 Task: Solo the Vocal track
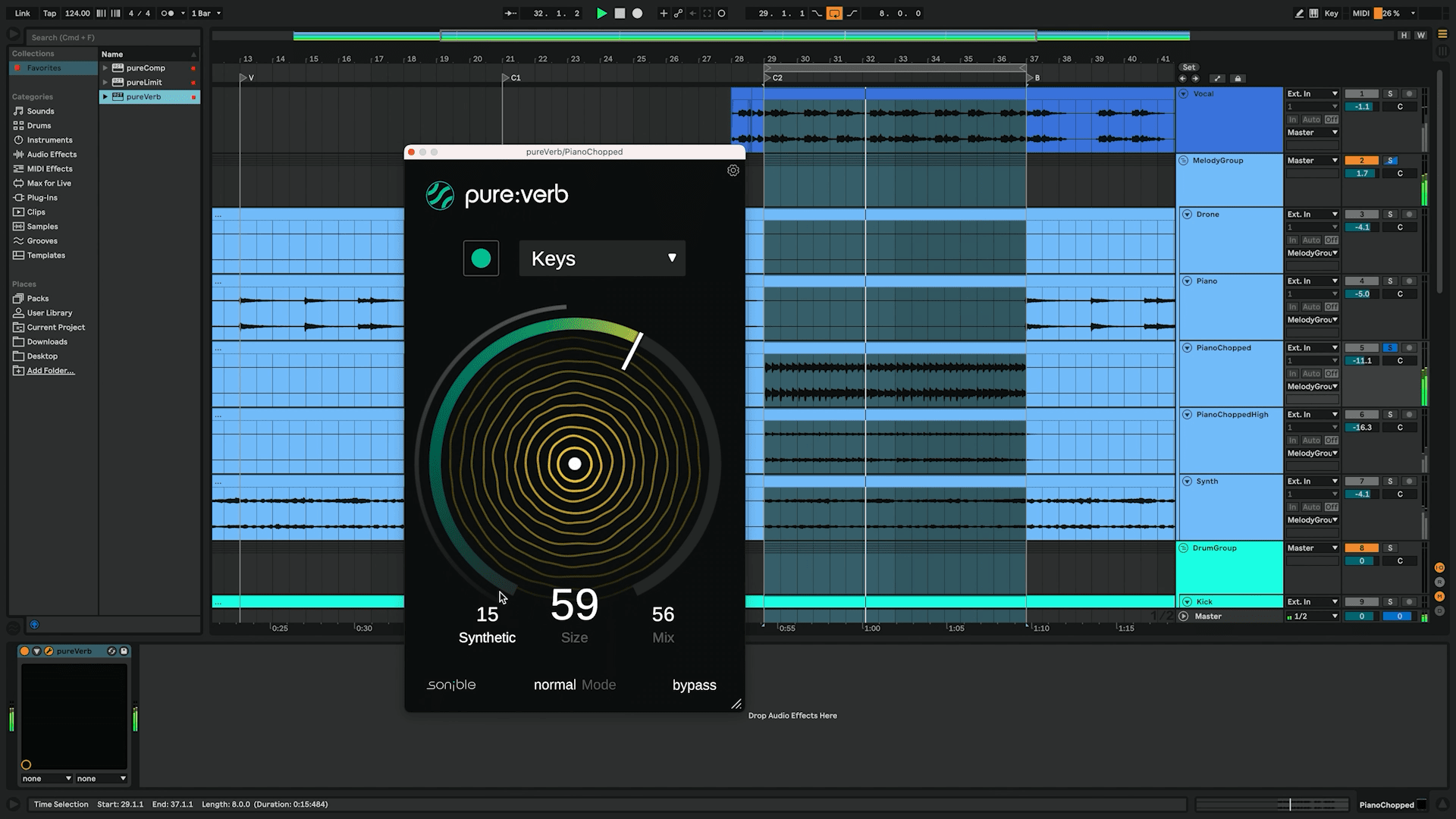point(1390,94)
